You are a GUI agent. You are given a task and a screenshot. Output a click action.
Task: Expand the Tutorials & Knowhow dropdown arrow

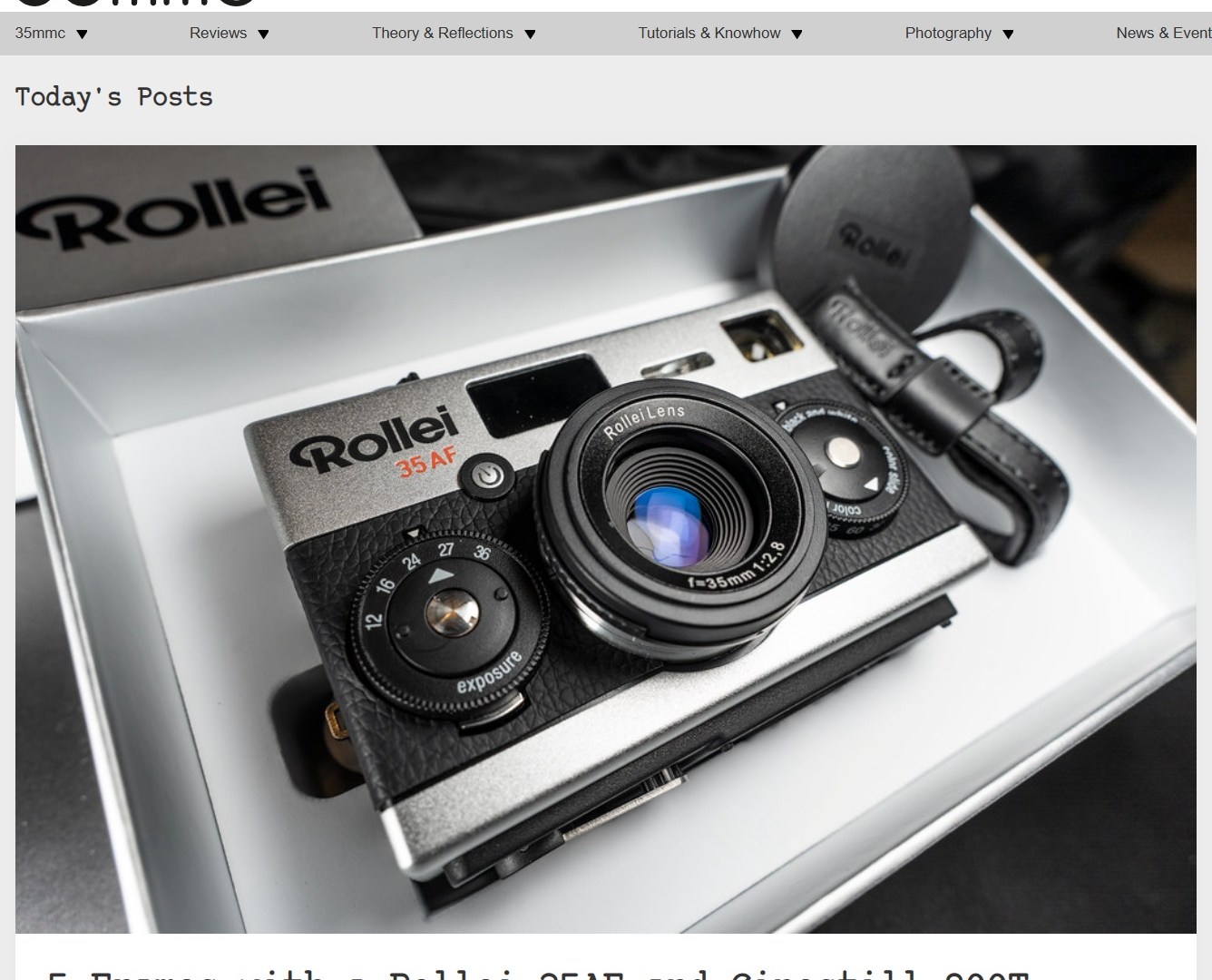tap(797, 34)
